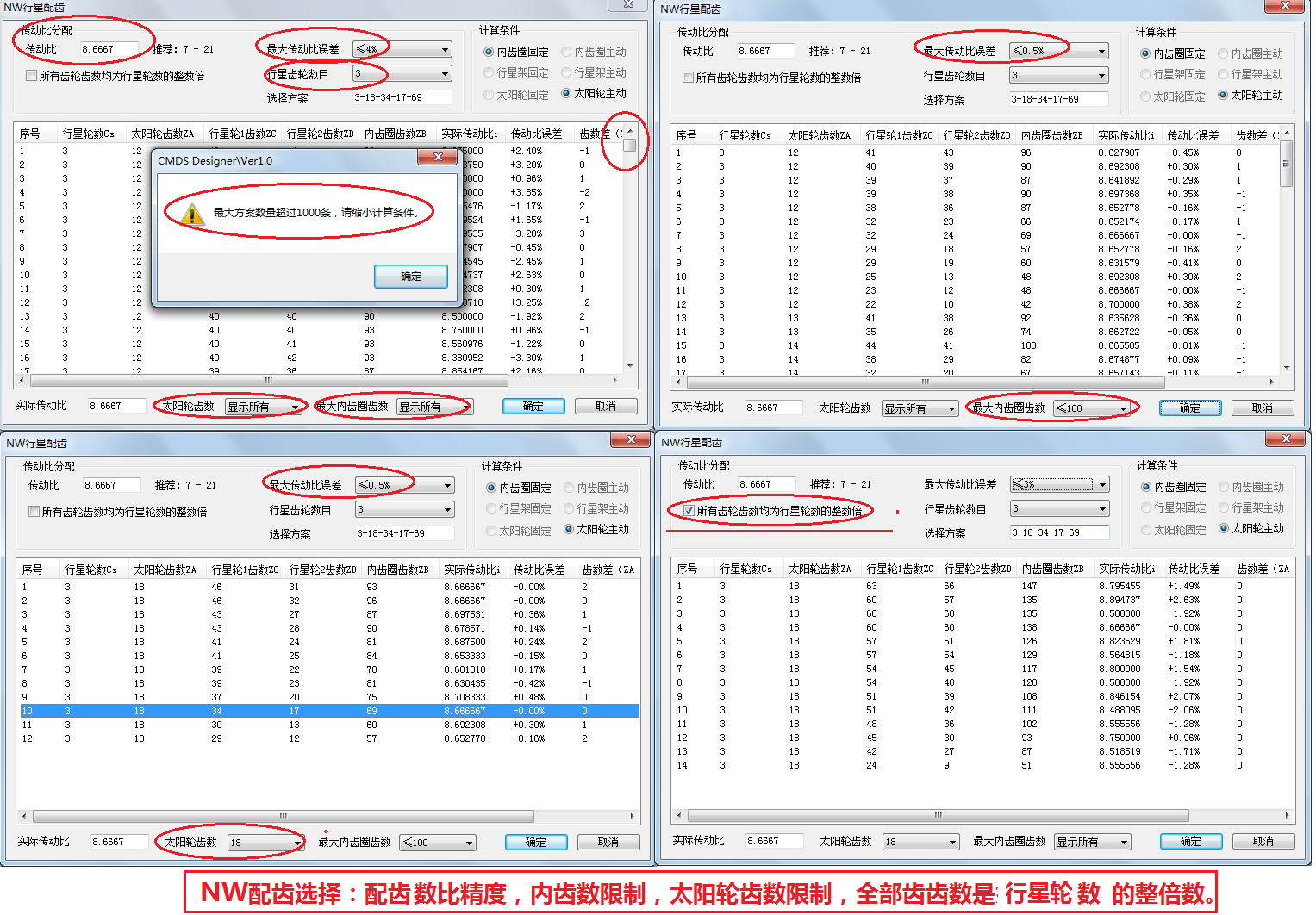Choose 行星架固定 option in top-left window
1316x915 pixels.
[x=489, y=72]
